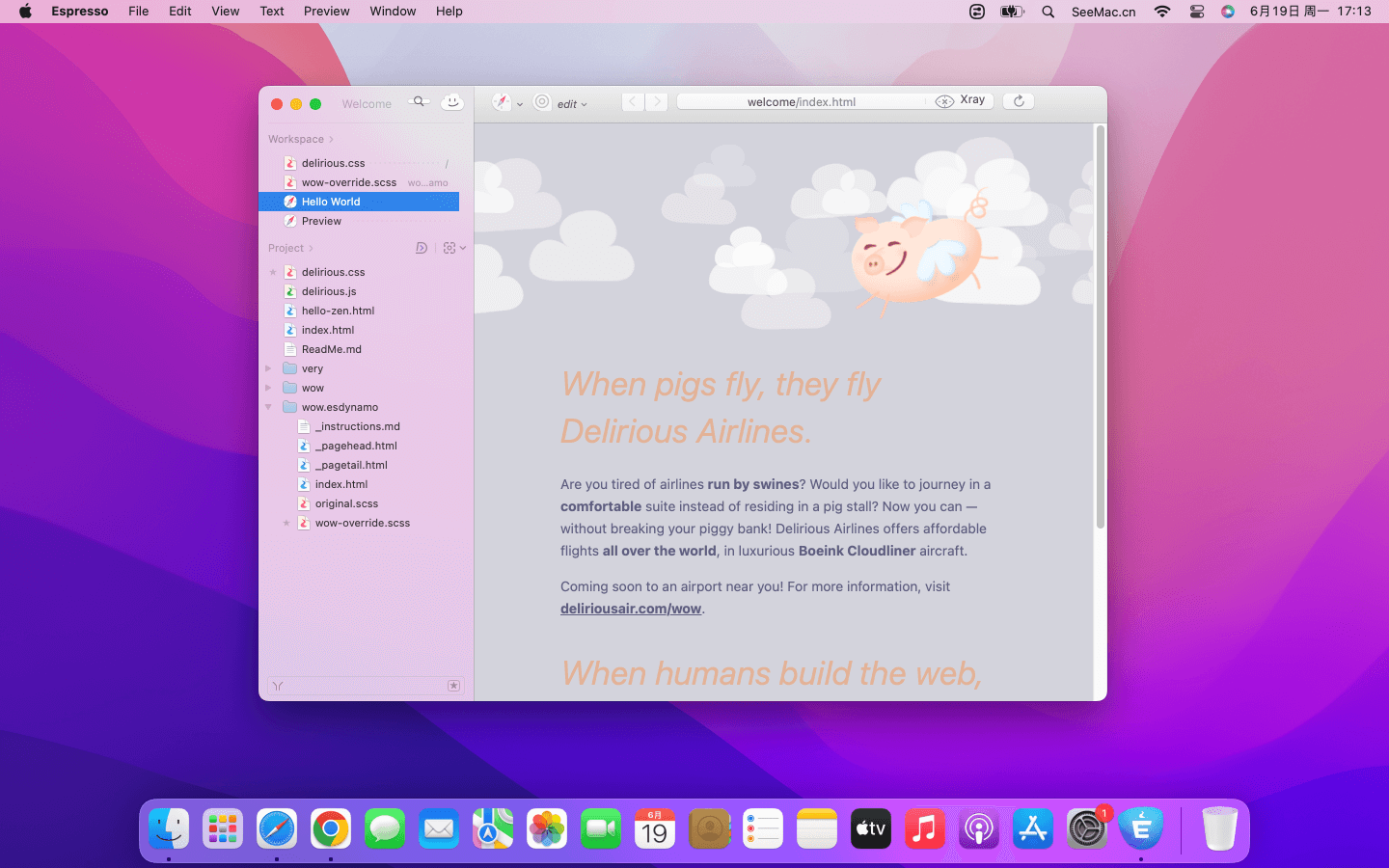Click the Quick Open search icon
Screen dimensions: 1389x868
(419, 101)
